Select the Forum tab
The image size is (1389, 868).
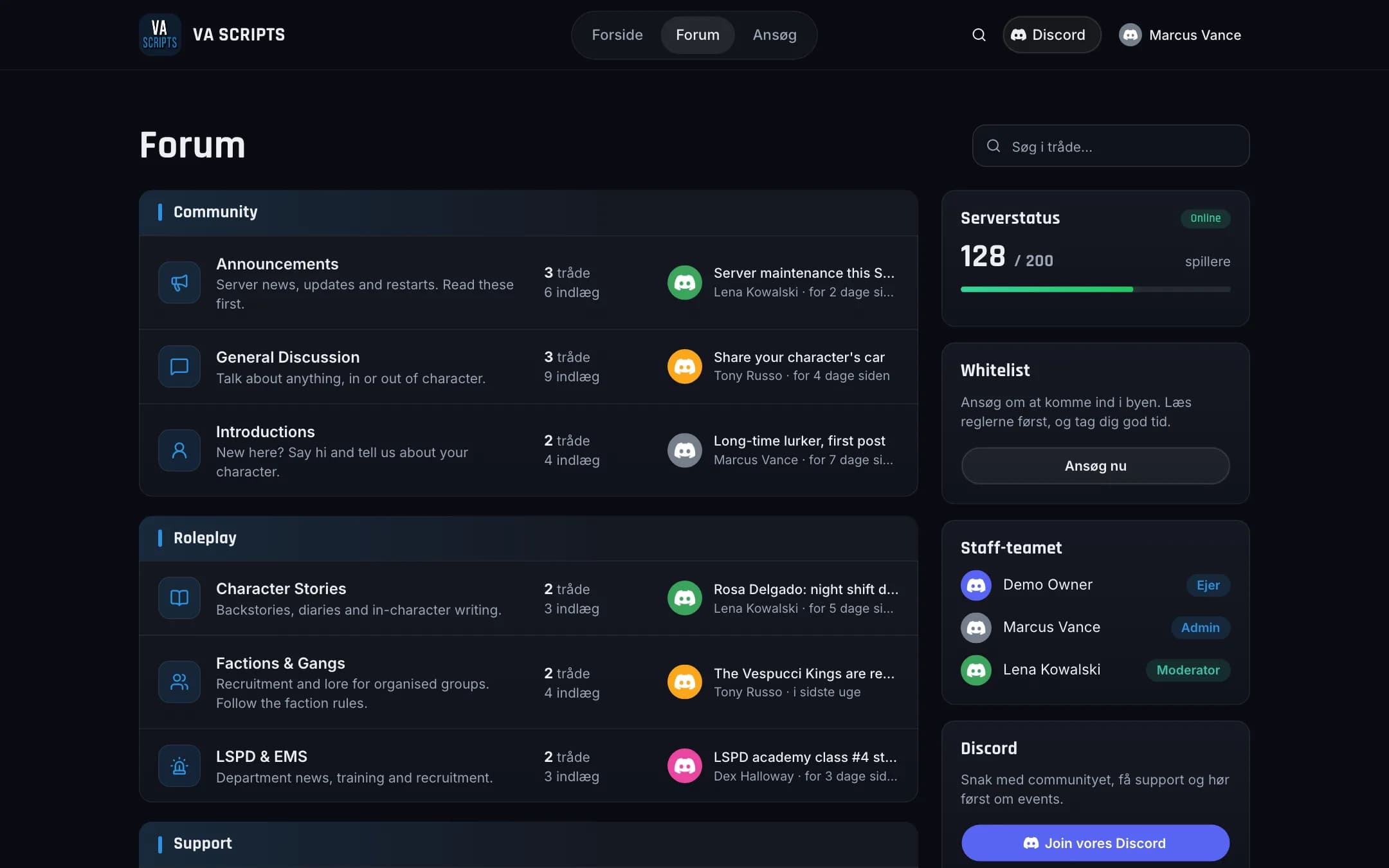698,35
